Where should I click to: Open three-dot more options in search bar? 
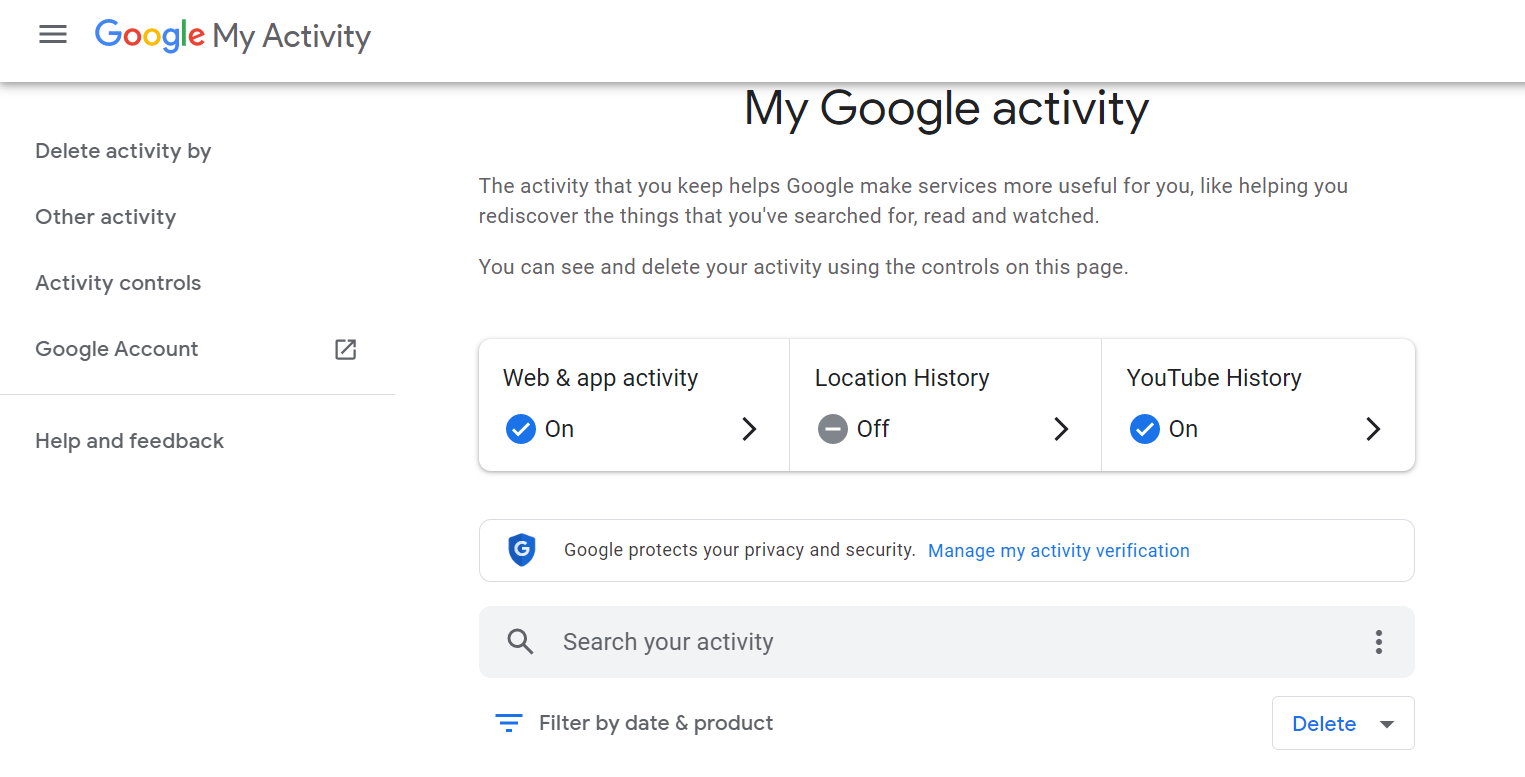(x=1378, y=642)
